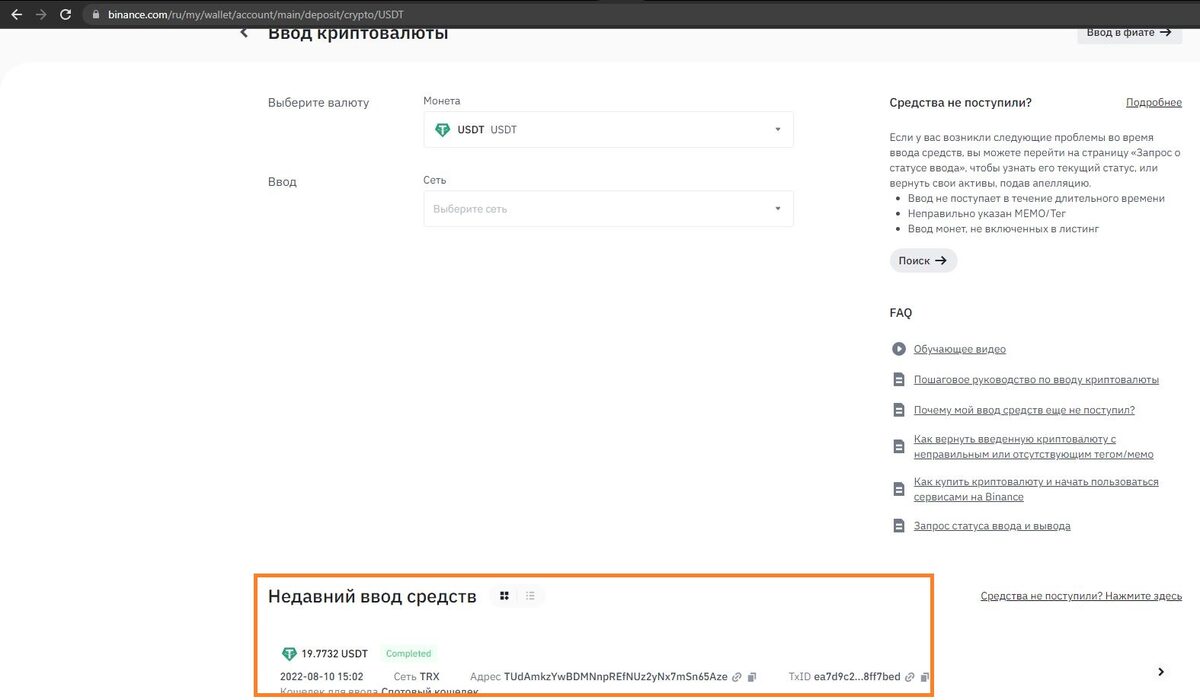The width and height of the screenshot is (1200, 700).
Task: Open the TxID explorer link icon
Action: [x=910, y=677]
